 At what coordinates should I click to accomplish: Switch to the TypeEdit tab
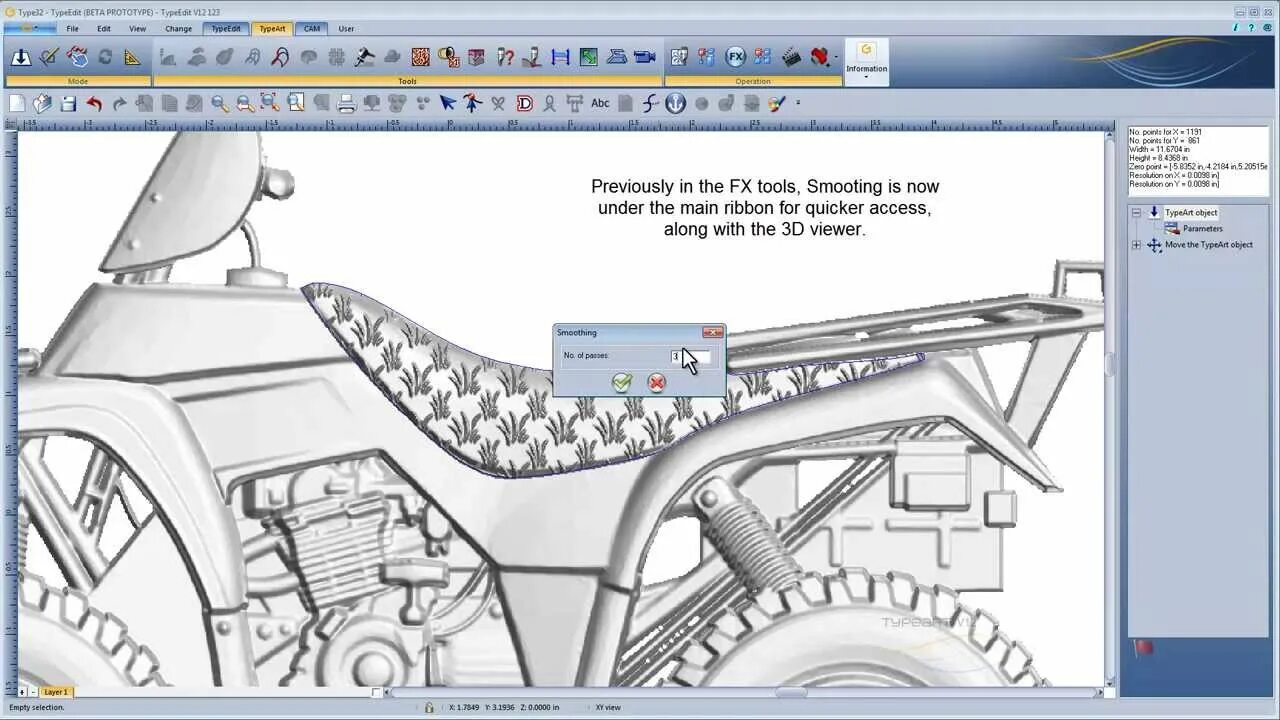coord(226,28)
